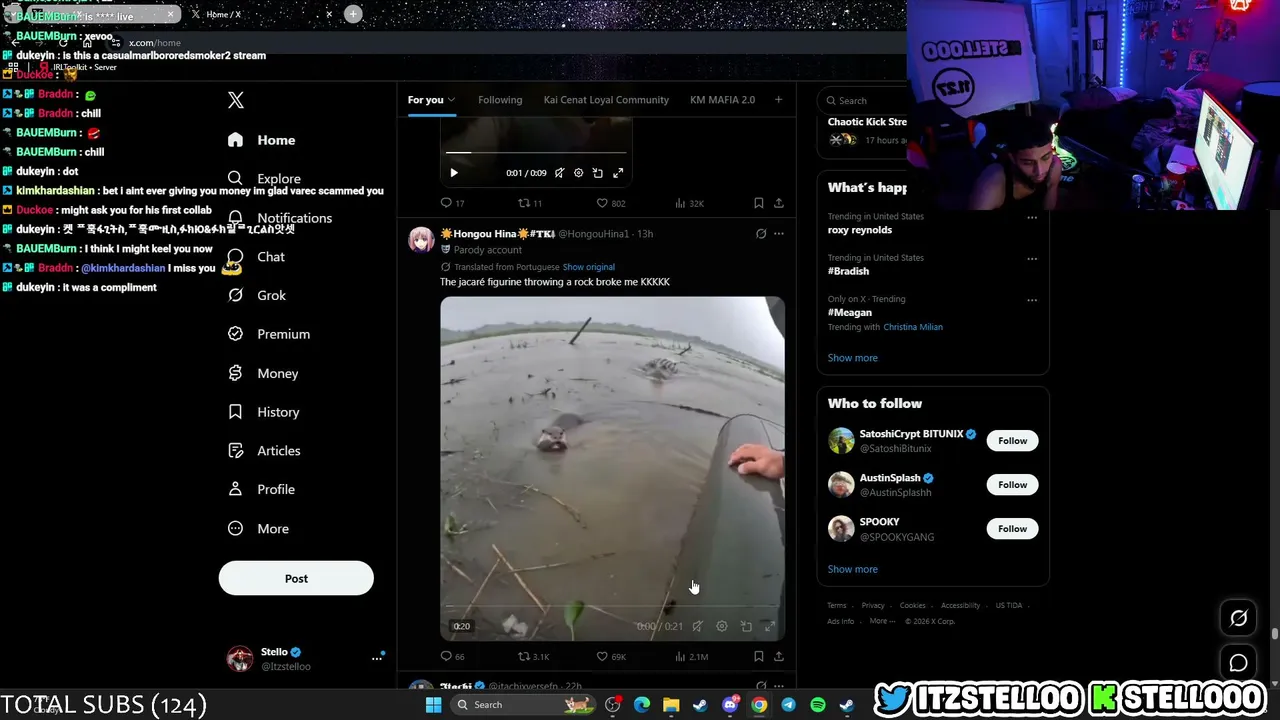Unmute the 0:21 jacaré video
The image size is (1280, 720).
pyautogui.click(x=698, y=626)
